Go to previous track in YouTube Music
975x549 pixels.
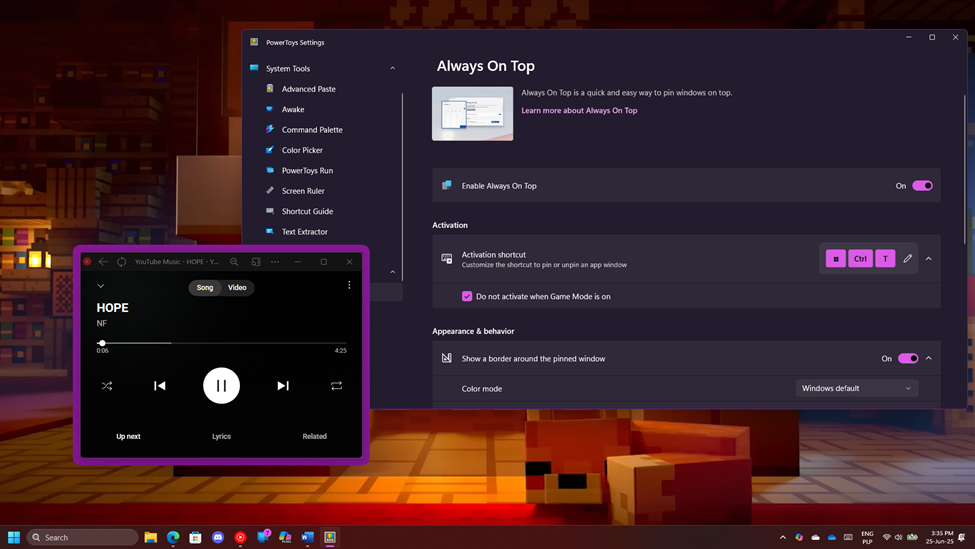tap(160, 385)
